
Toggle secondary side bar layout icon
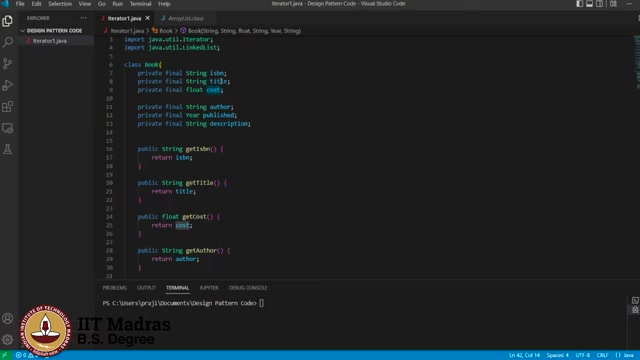(599, 4)
